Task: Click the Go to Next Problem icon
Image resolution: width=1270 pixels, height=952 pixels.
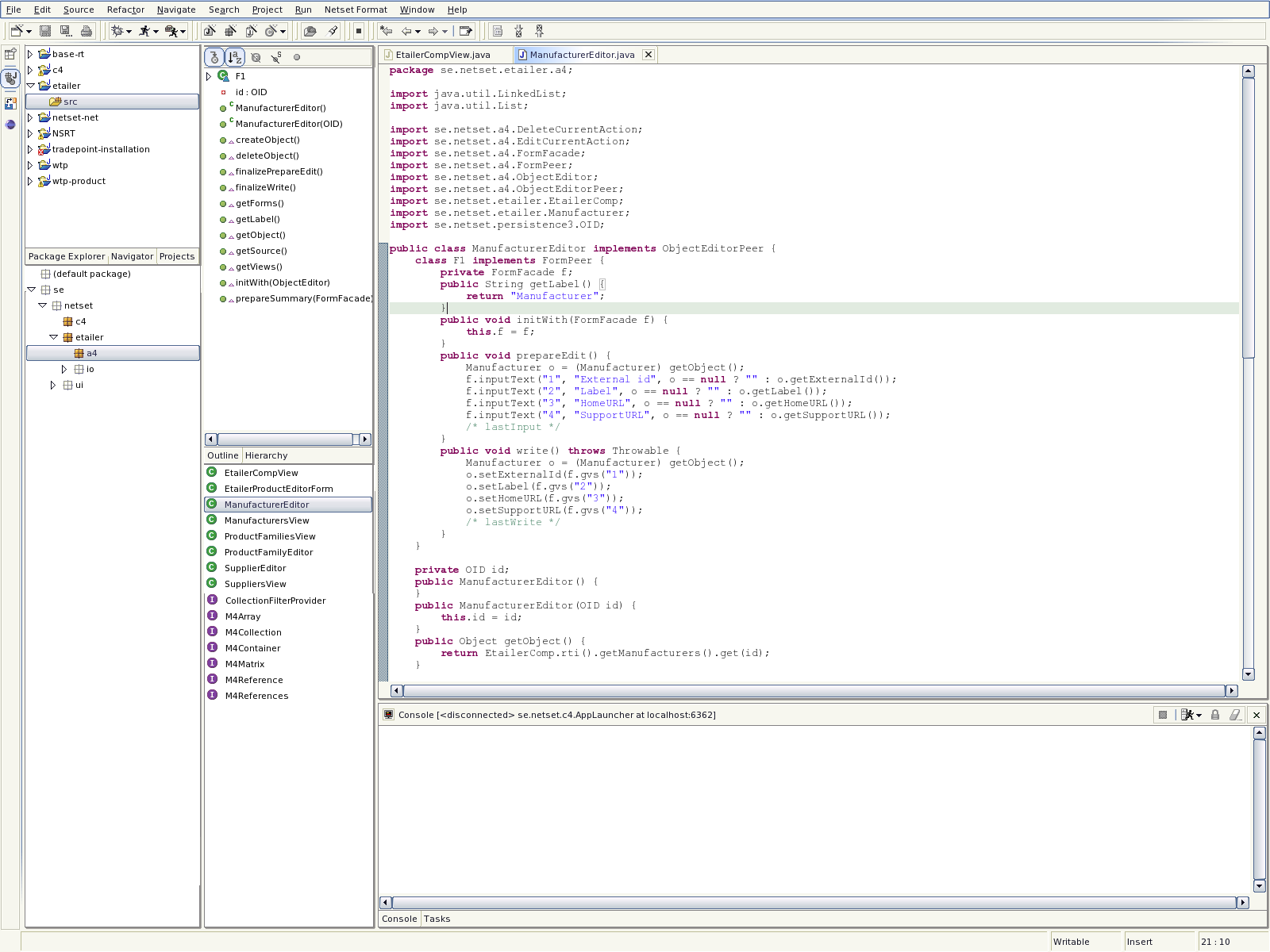Action: pos(518,31)
